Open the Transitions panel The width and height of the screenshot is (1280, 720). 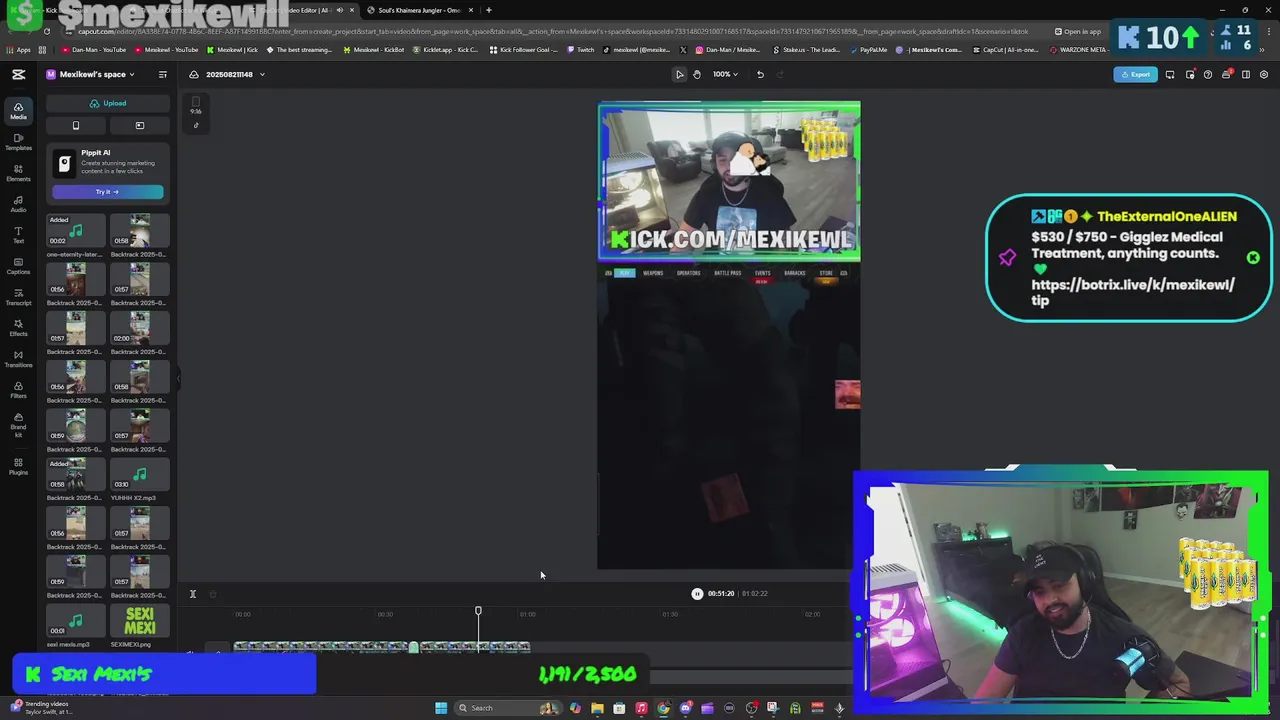[x=18, y=359]
